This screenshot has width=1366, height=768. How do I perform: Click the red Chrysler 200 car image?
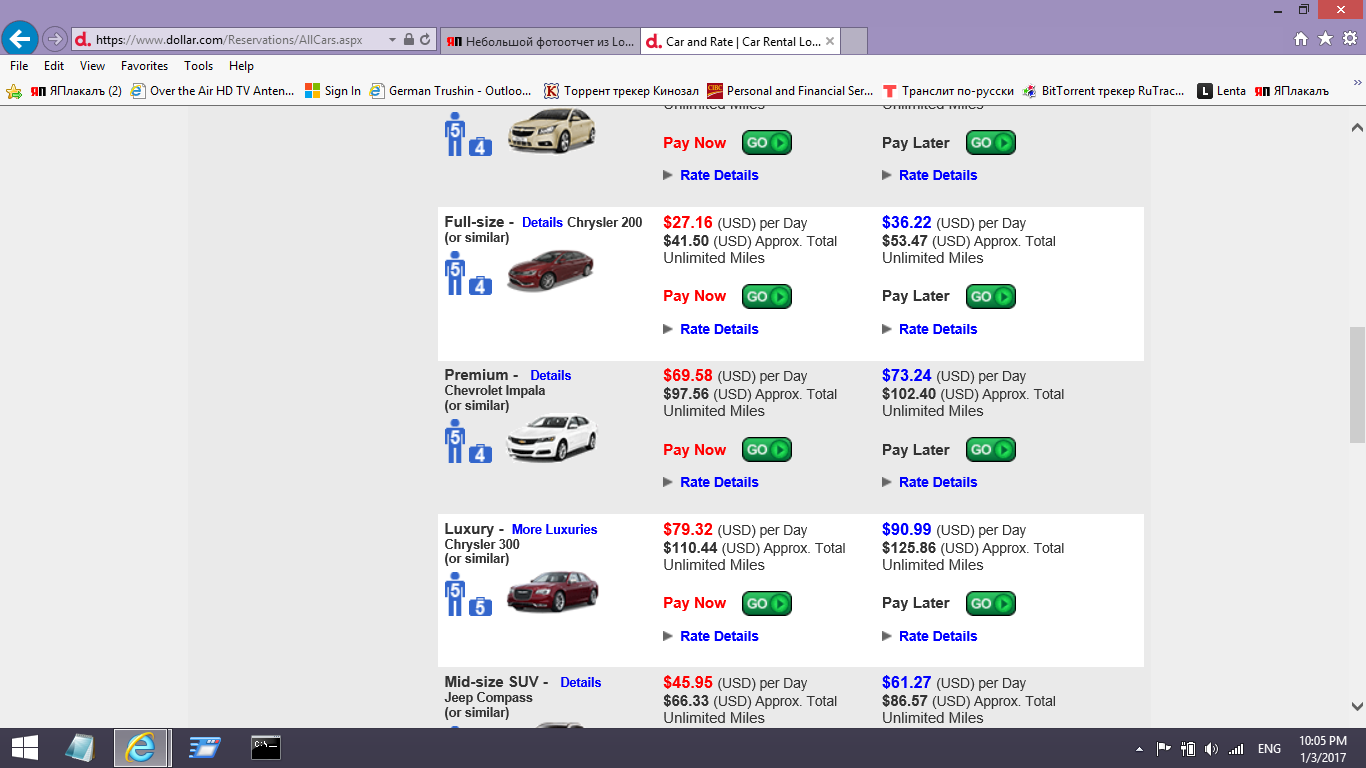[550, 270]
